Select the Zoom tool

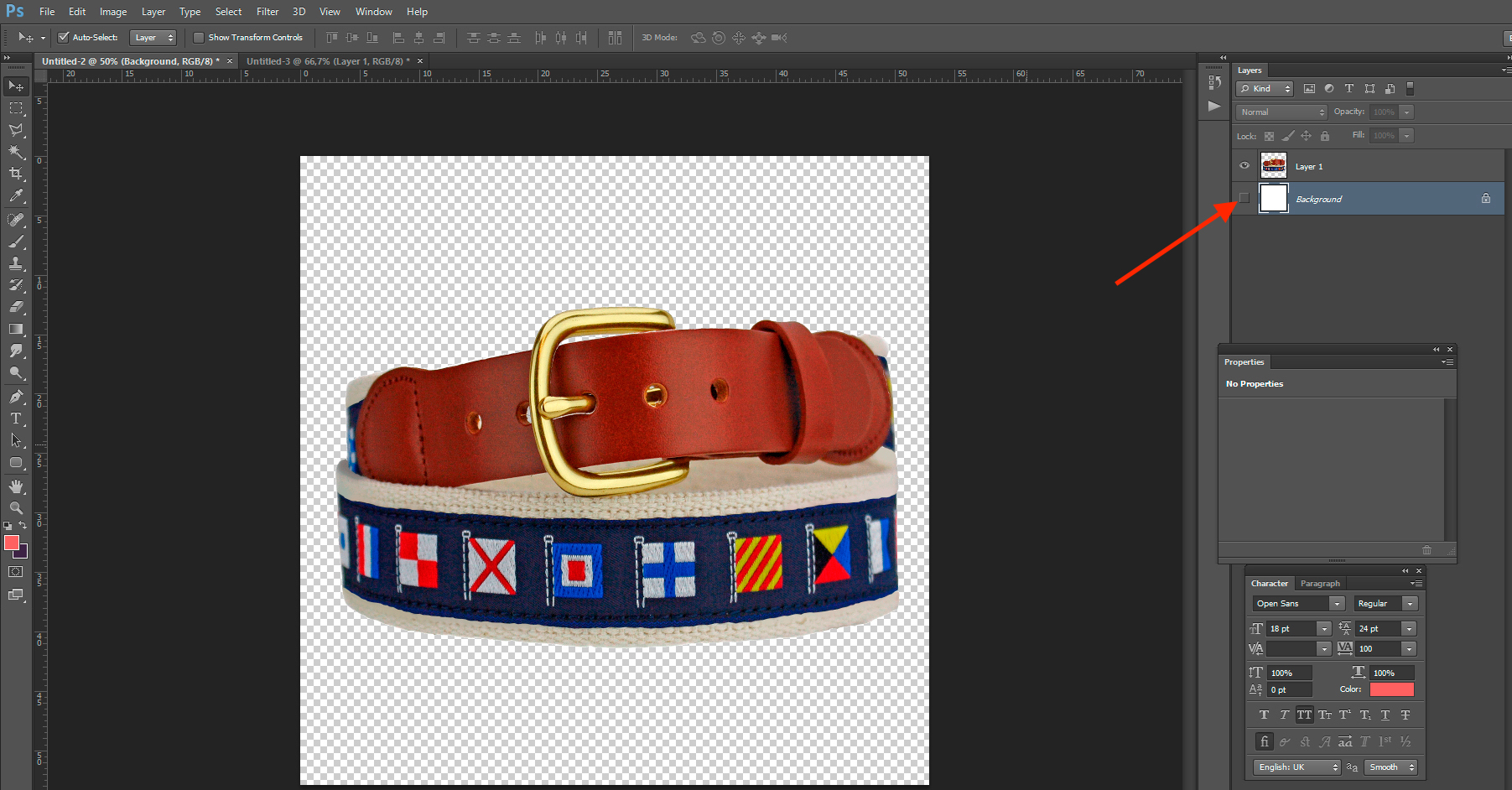pyautogui.click(x=16, y=508)
